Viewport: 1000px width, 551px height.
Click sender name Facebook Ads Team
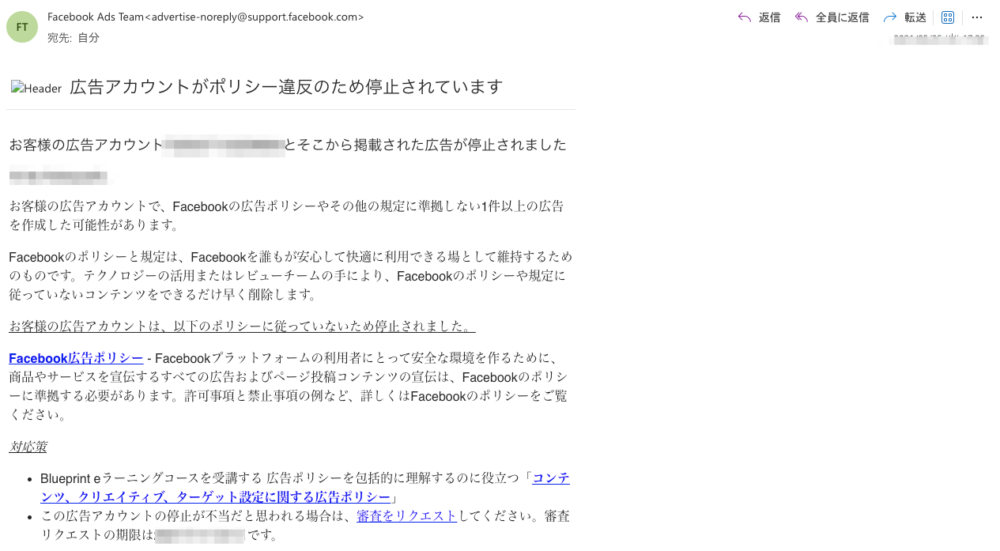[x=96, y=17]
